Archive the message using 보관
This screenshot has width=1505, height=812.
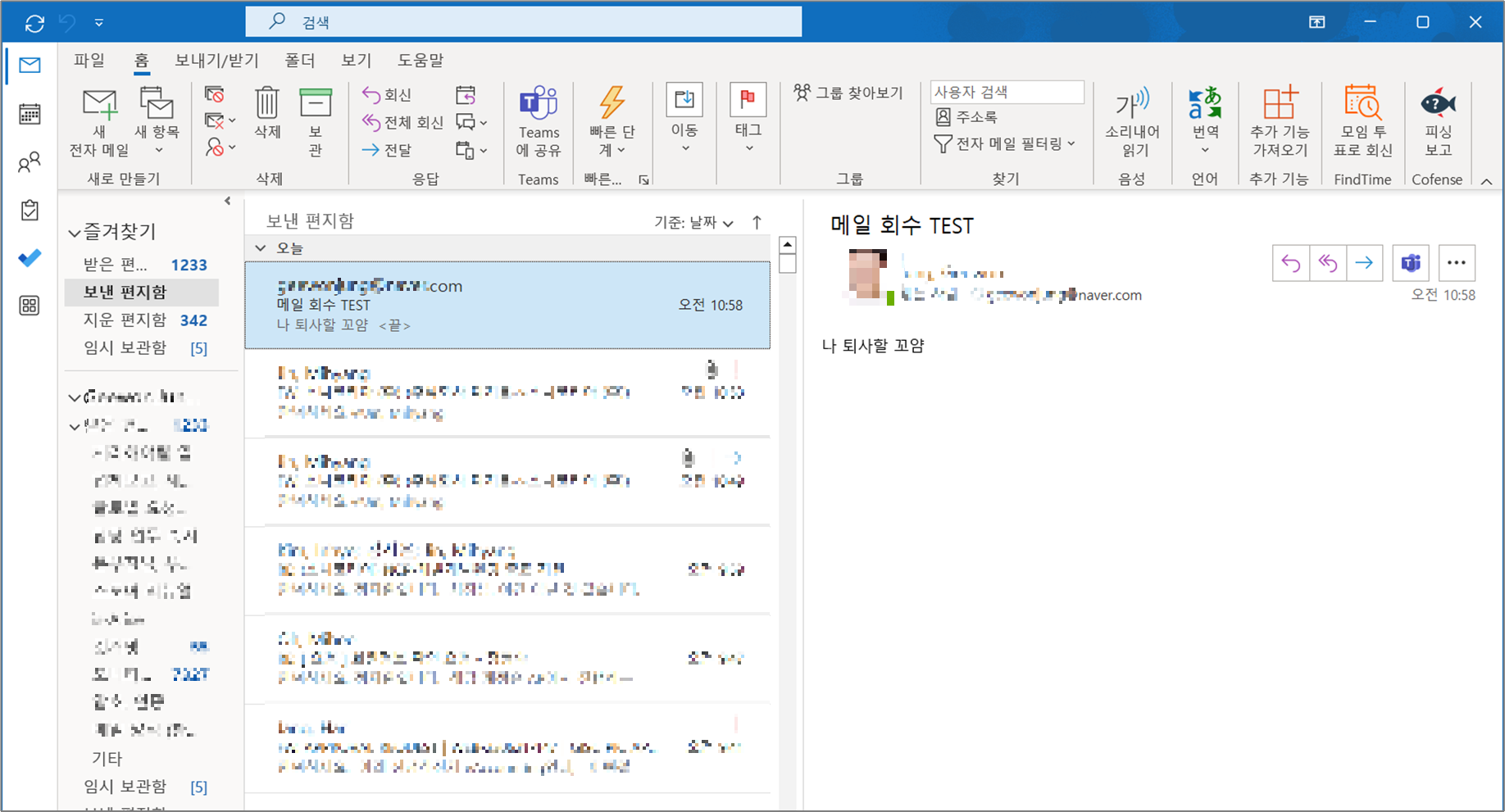pyautogui.click(x=316, y=121)
